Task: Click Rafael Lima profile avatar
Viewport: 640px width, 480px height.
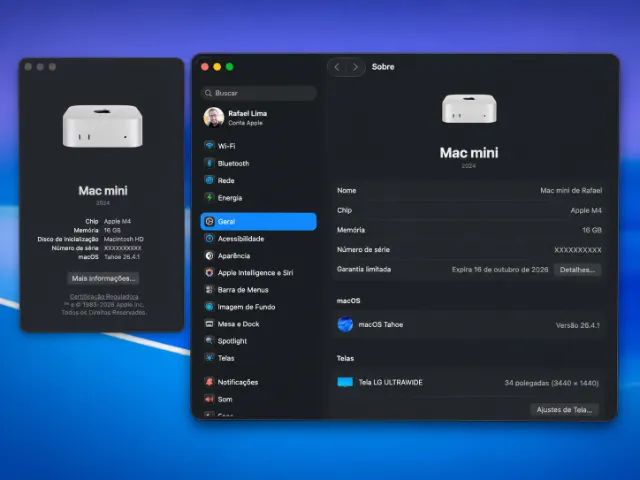Action: 214,118
